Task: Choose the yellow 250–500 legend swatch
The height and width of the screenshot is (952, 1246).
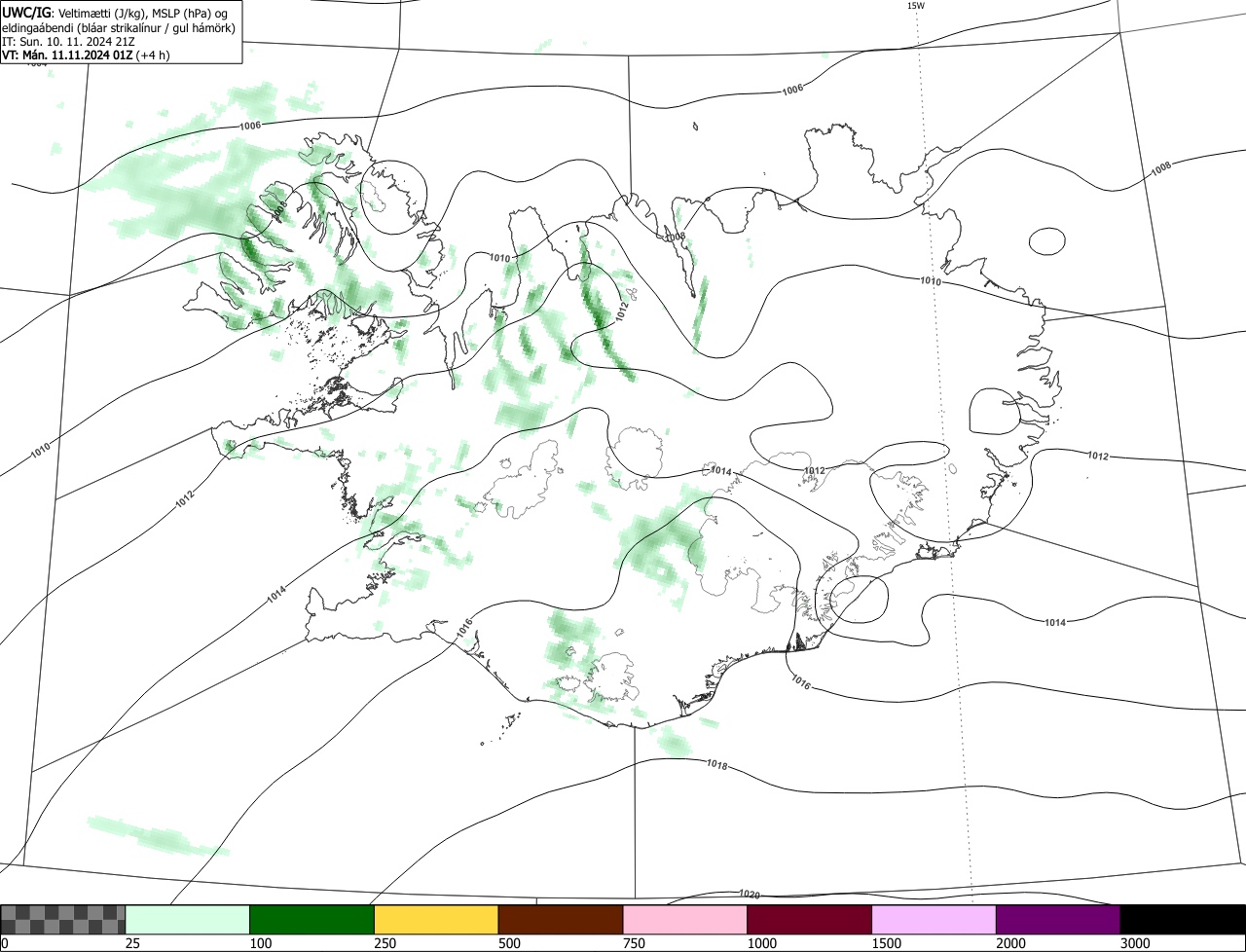Action: [436, 920]
